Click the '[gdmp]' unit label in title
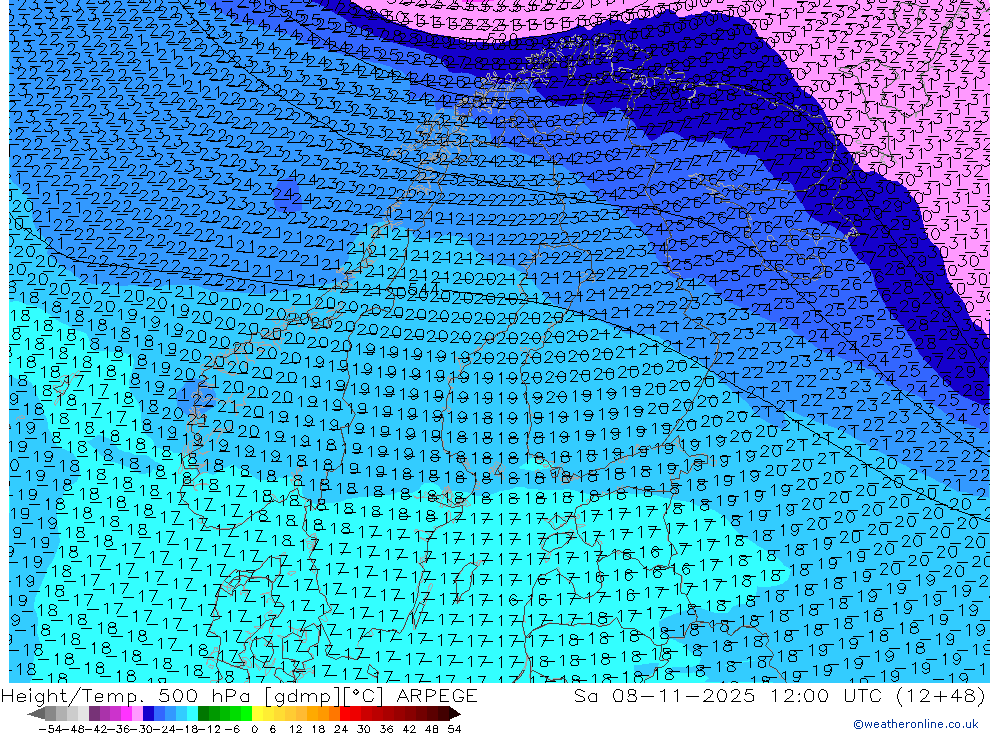 pos(302,695)
